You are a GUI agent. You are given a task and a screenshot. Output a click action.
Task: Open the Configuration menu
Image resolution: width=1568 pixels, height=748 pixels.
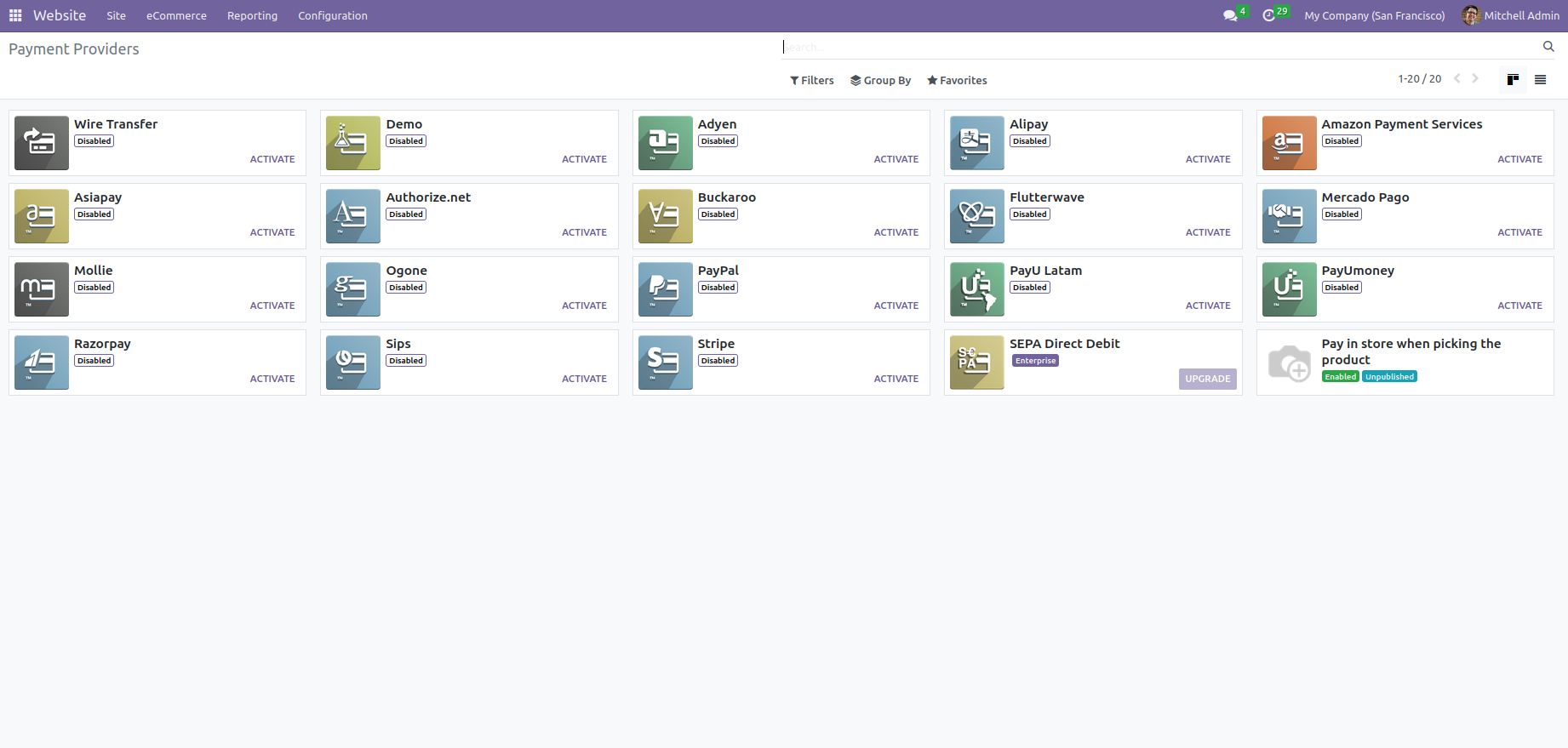(333, 15)
